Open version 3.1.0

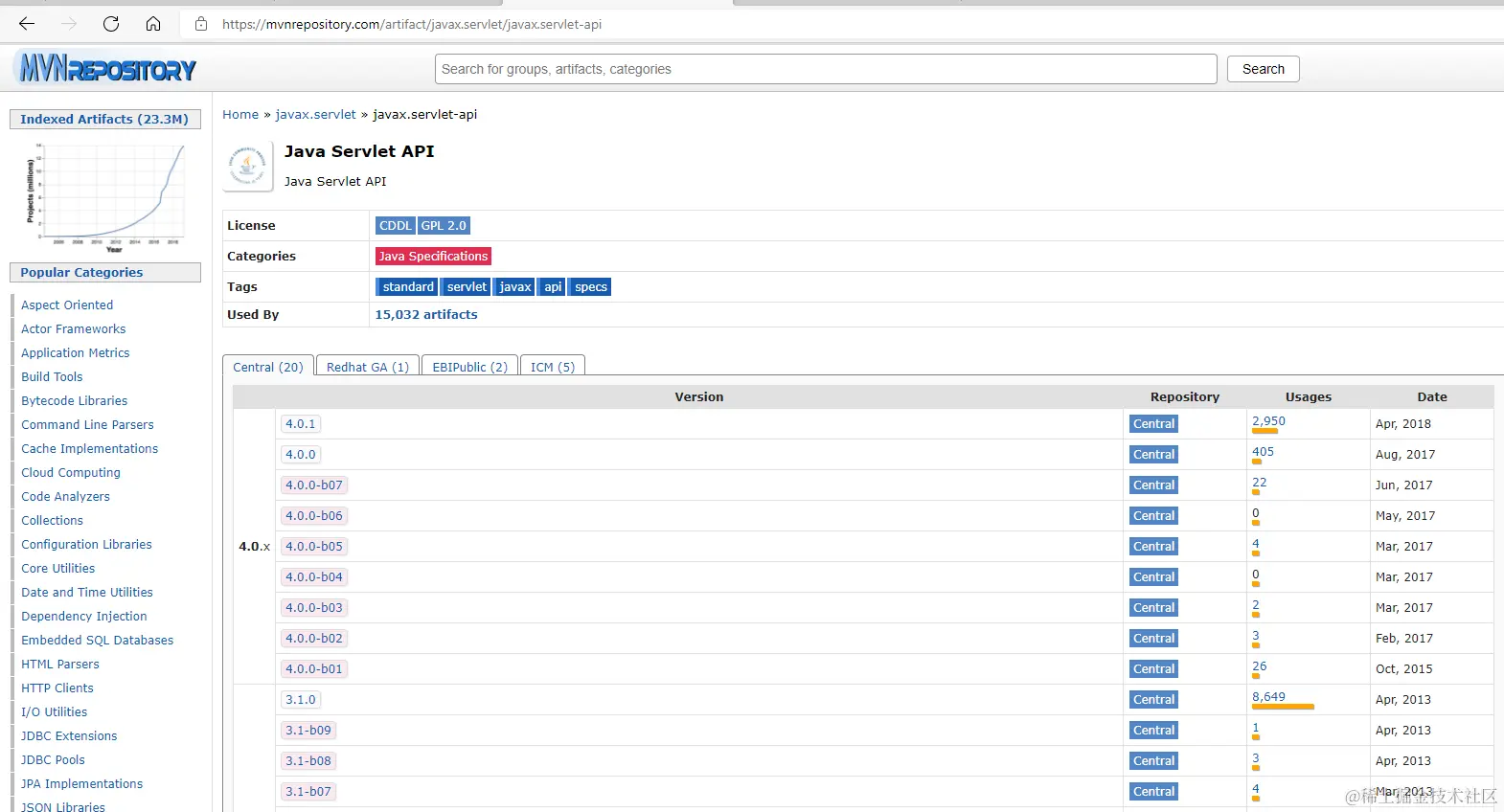point(300,700)
